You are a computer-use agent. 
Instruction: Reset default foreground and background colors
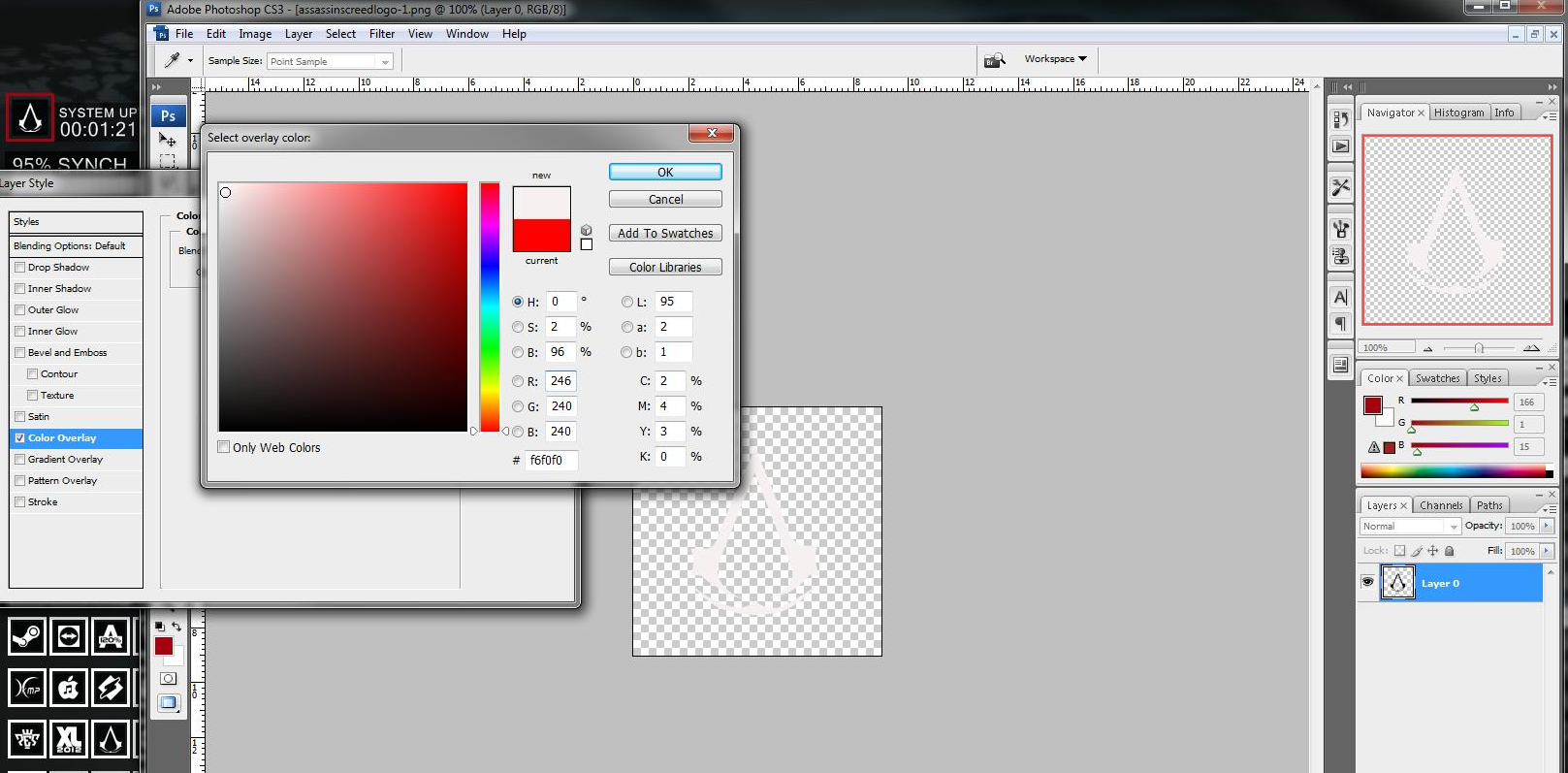tap(159, 627)
